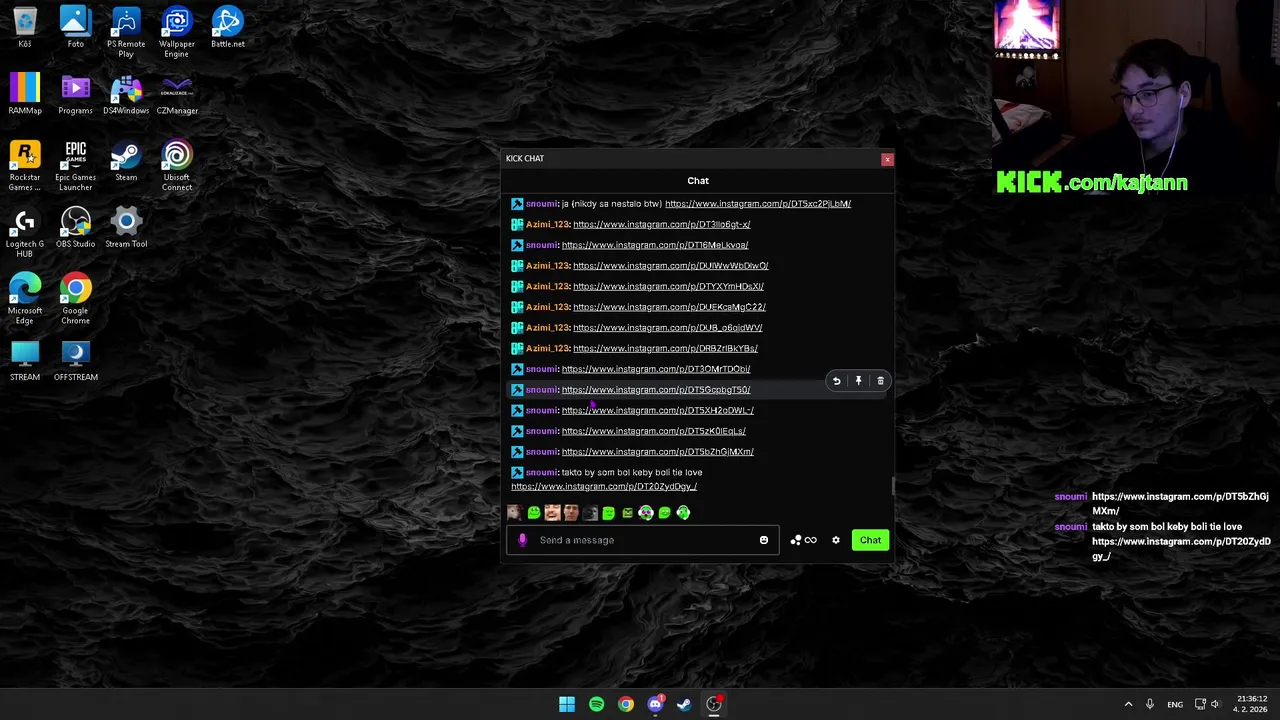Open the emoji picker smiley icon
This screenshot has height=720, width=1280.
click(764, 540)
